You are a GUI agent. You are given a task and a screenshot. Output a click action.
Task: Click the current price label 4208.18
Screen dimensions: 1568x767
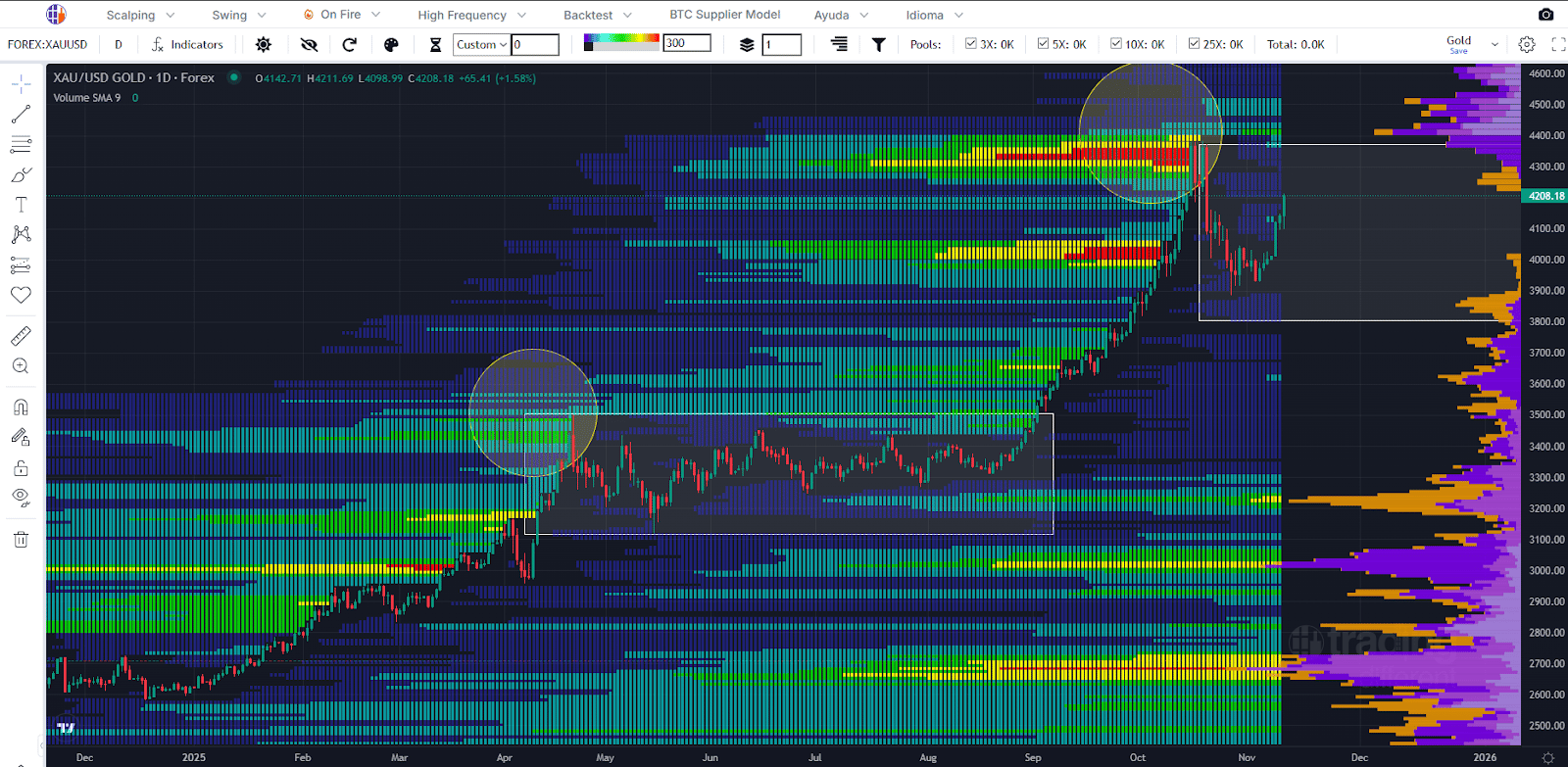1546,196
